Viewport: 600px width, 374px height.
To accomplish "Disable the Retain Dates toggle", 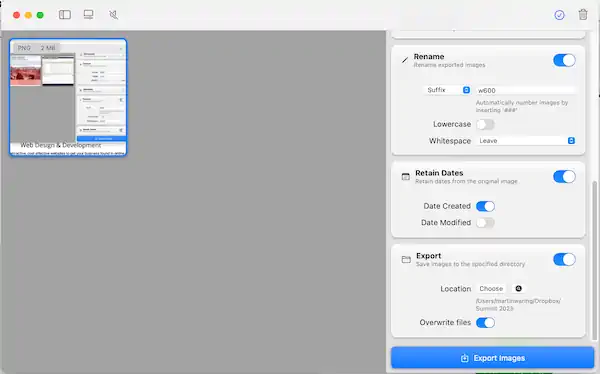I will (x=564, y=176).
